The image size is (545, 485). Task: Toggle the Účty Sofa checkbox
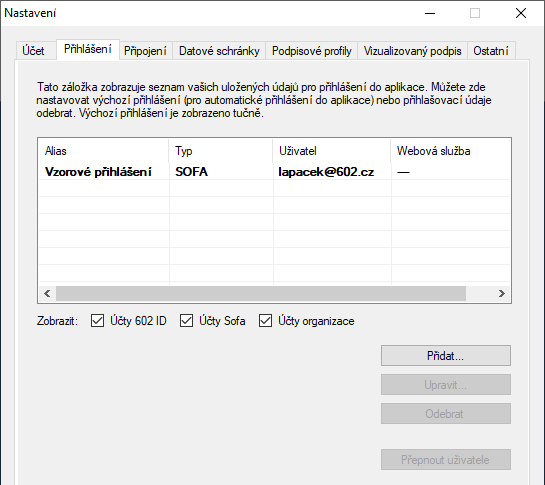(x=186, y=321)
